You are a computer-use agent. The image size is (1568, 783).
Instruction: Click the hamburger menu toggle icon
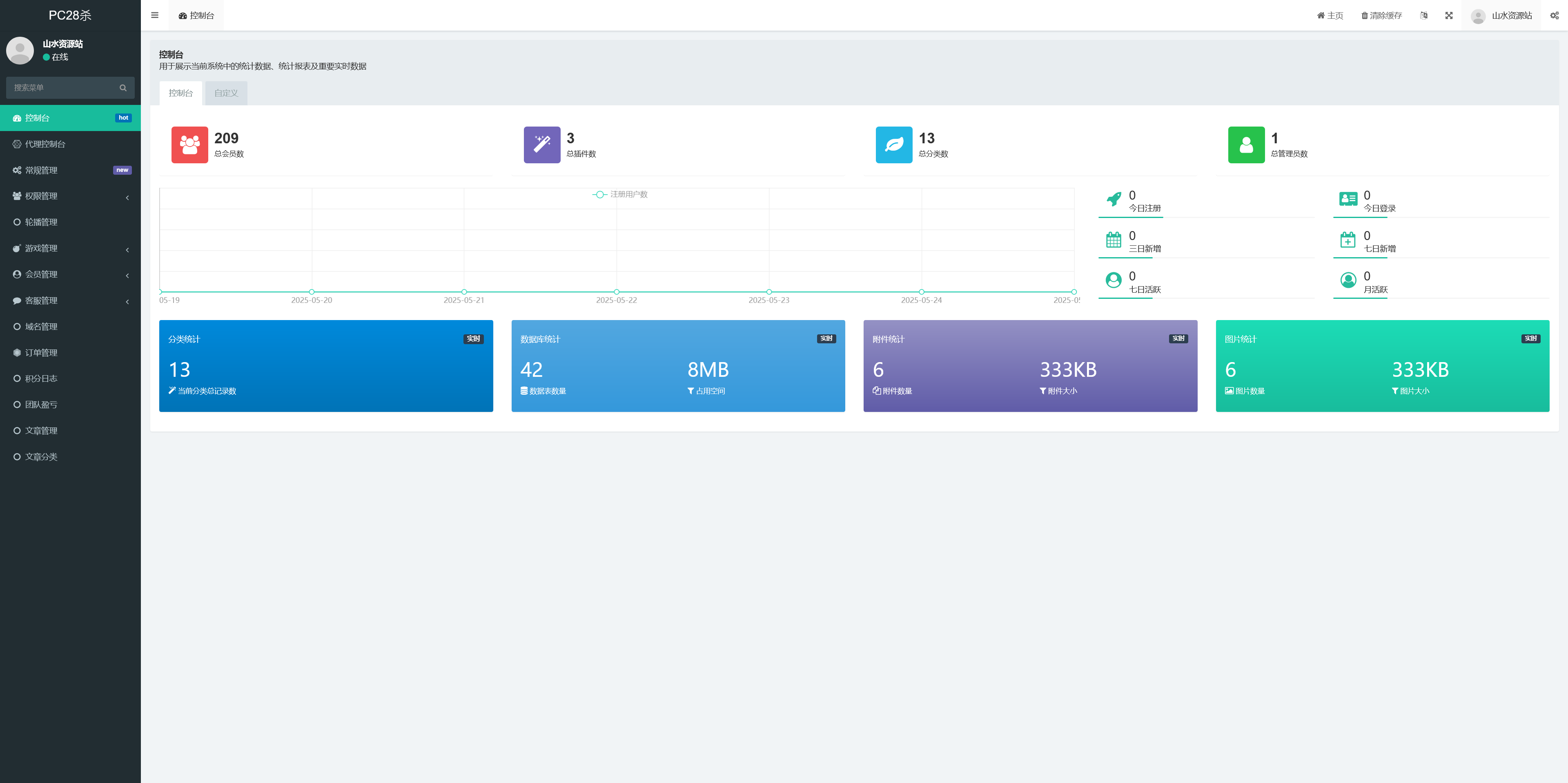(155, 15)
